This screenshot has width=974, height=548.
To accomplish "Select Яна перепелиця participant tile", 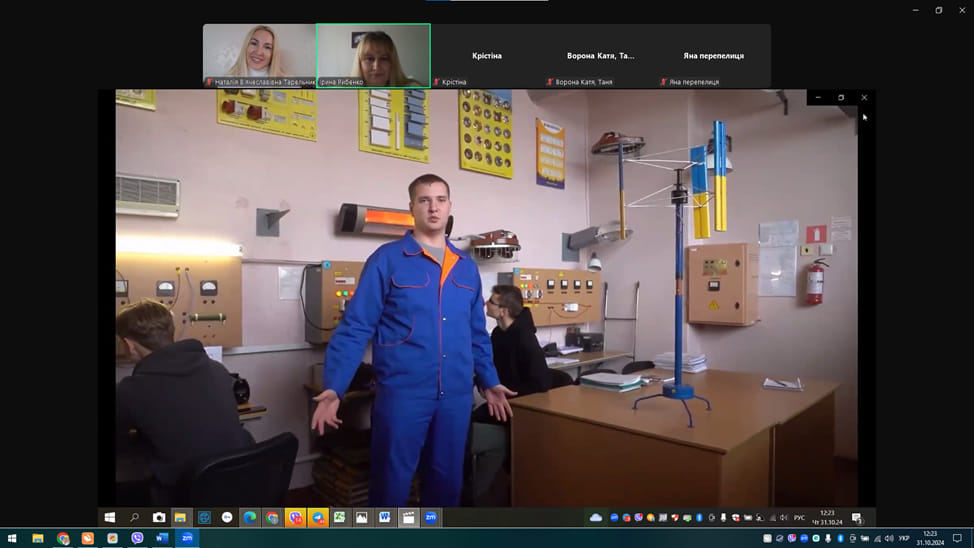I will (714, 55).
